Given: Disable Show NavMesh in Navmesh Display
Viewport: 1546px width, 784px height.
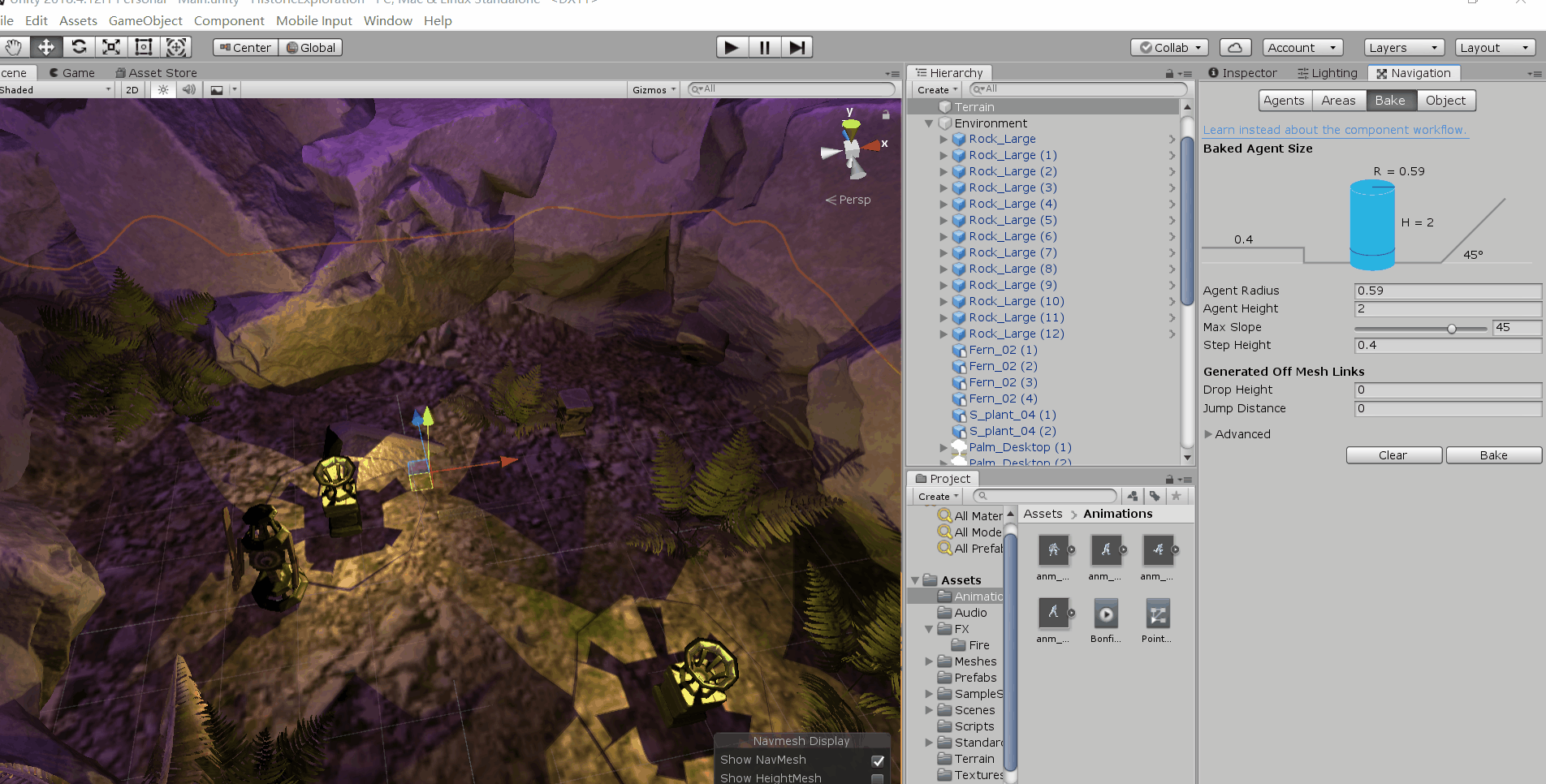Looking at the screenshot, I should click(878, 760).
